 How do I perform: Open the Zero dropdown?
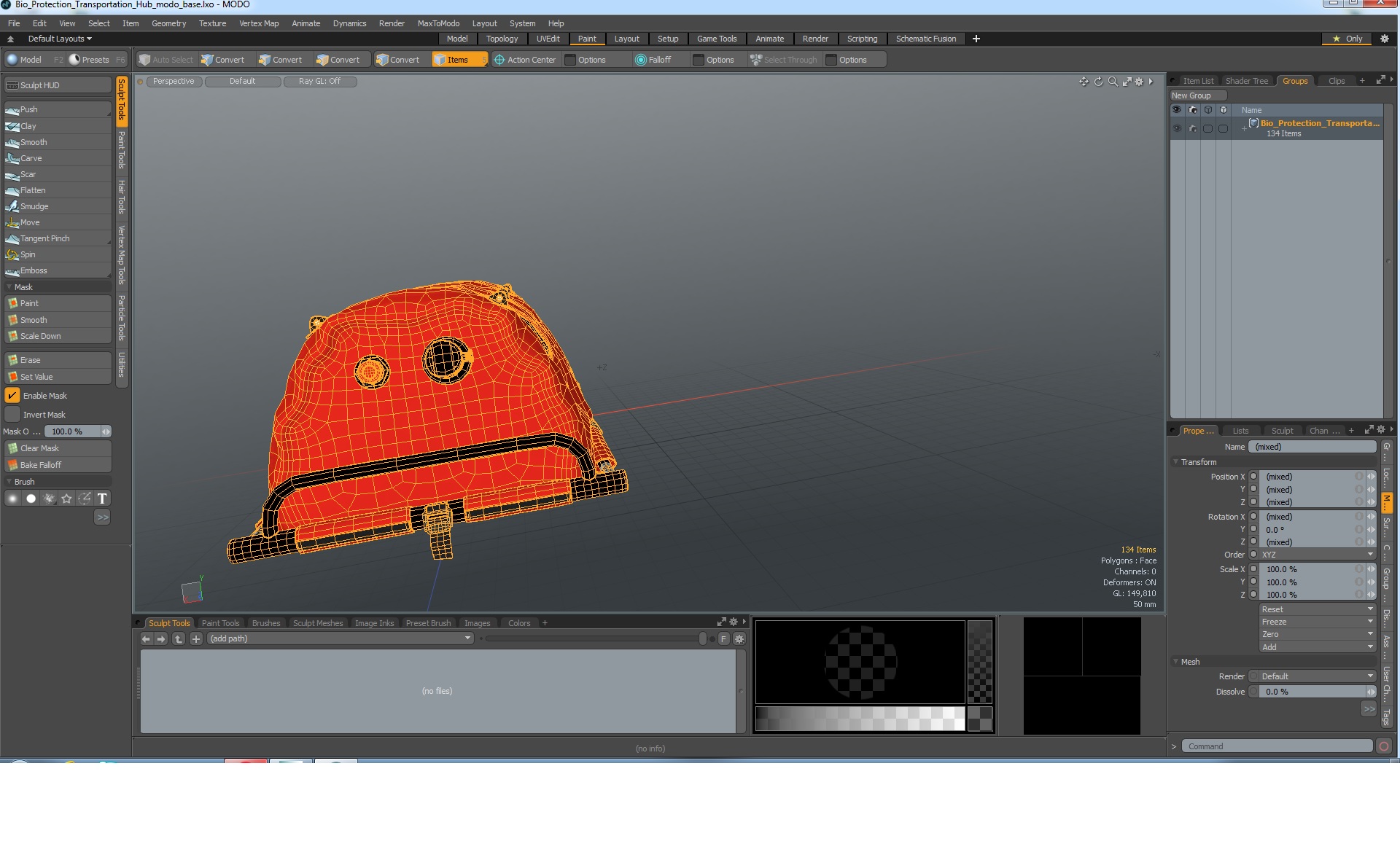[x=1318, y=634]
